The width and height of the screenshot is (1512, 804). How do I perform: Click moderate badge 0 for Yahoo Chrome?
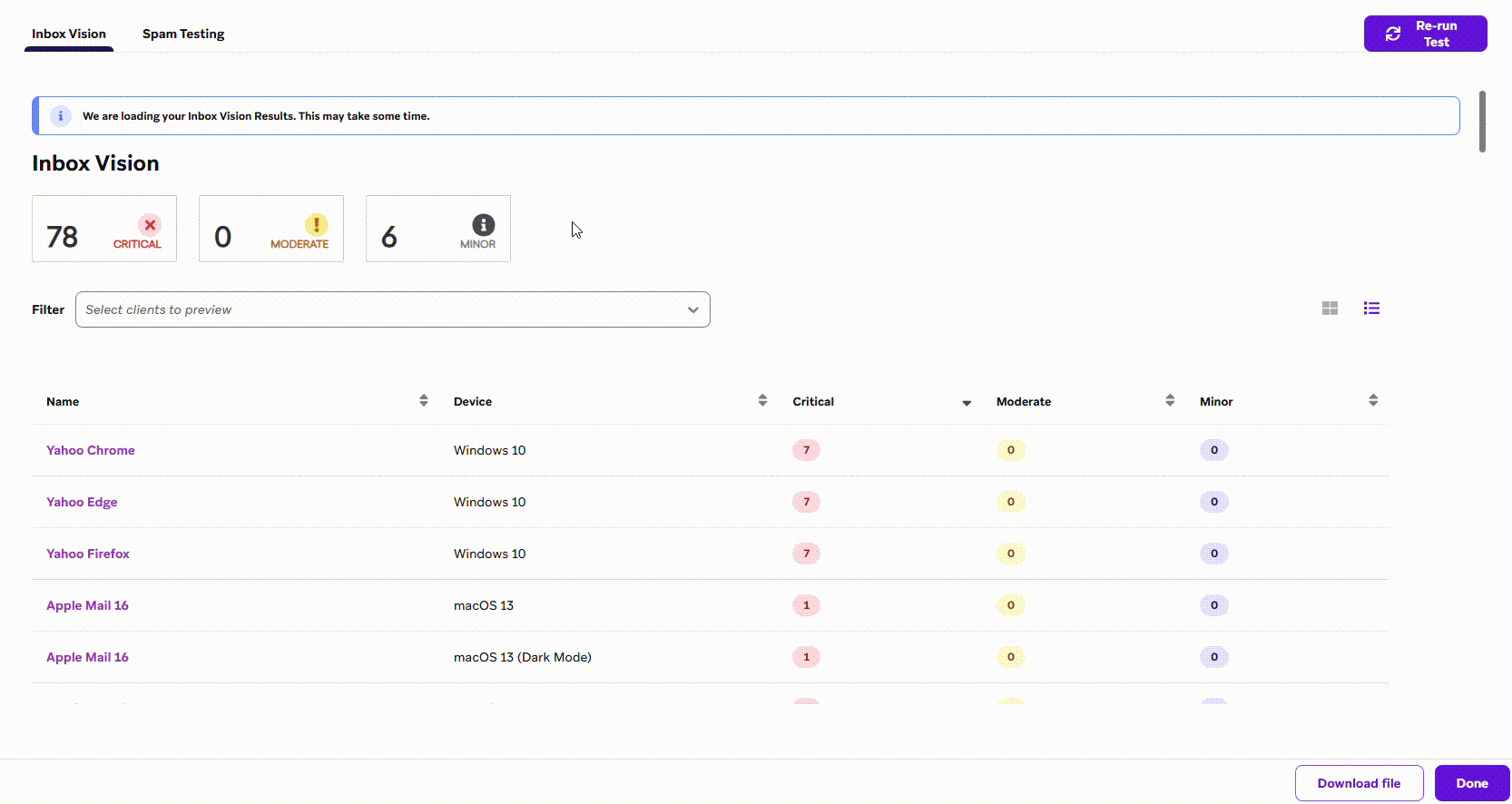1010,450
